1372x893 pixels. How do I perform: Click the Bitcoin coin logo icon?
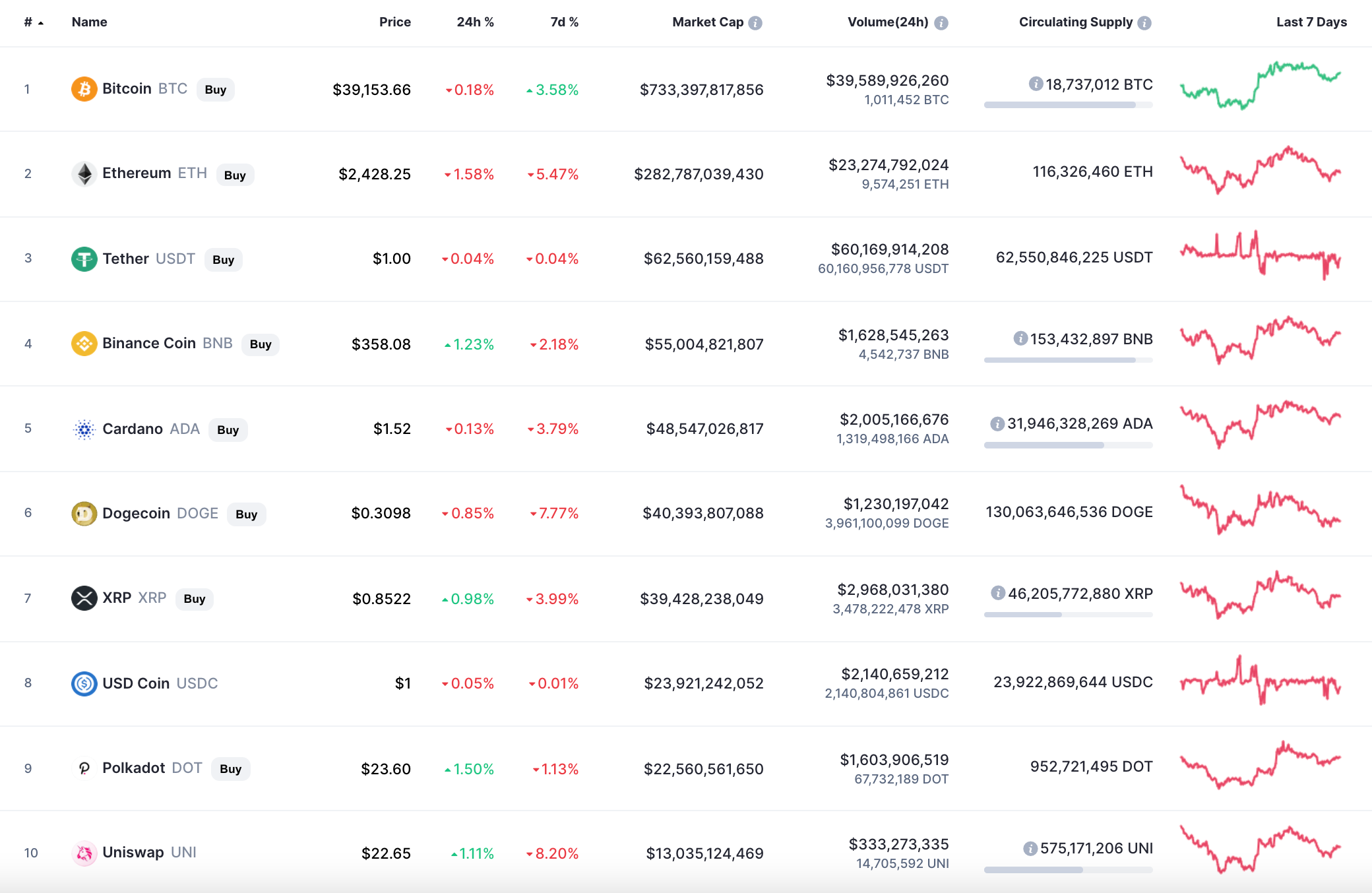click(84, 89)
